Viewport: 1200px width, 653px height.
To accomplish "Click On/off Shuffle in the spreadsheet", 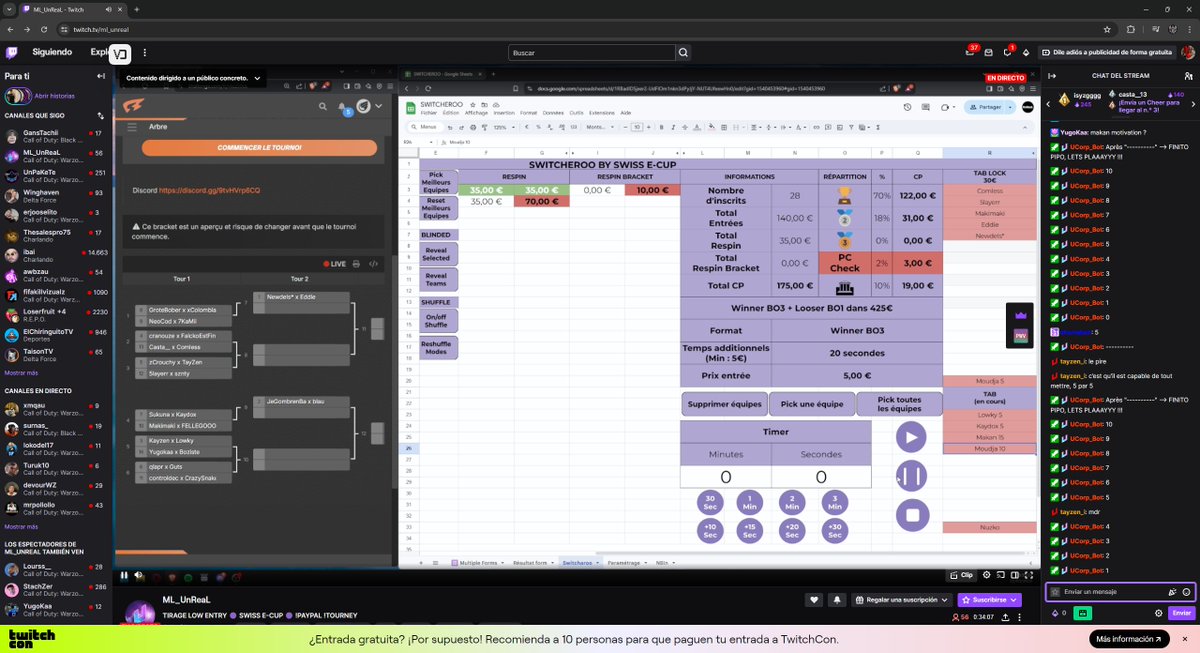I will [x=436, y=320].
